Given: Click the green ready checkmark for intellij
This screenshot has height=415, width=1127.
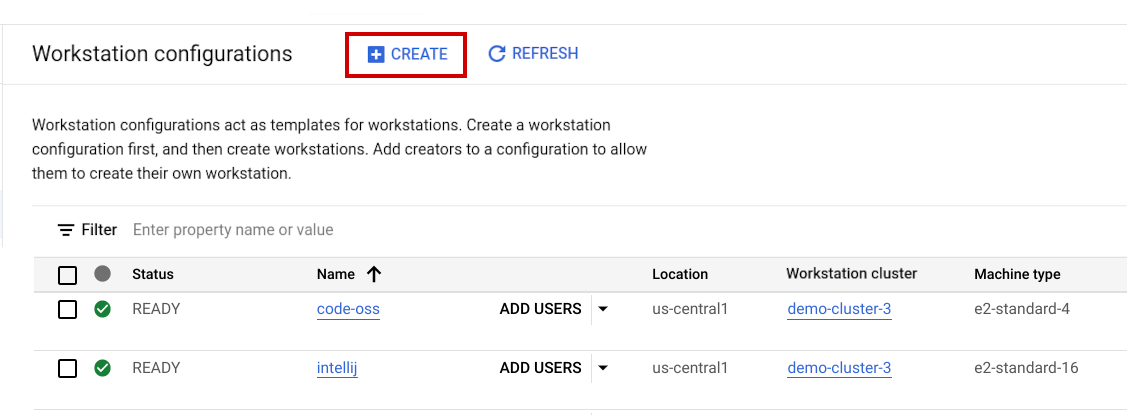Looking at the screenshot, I should (102, 368).
